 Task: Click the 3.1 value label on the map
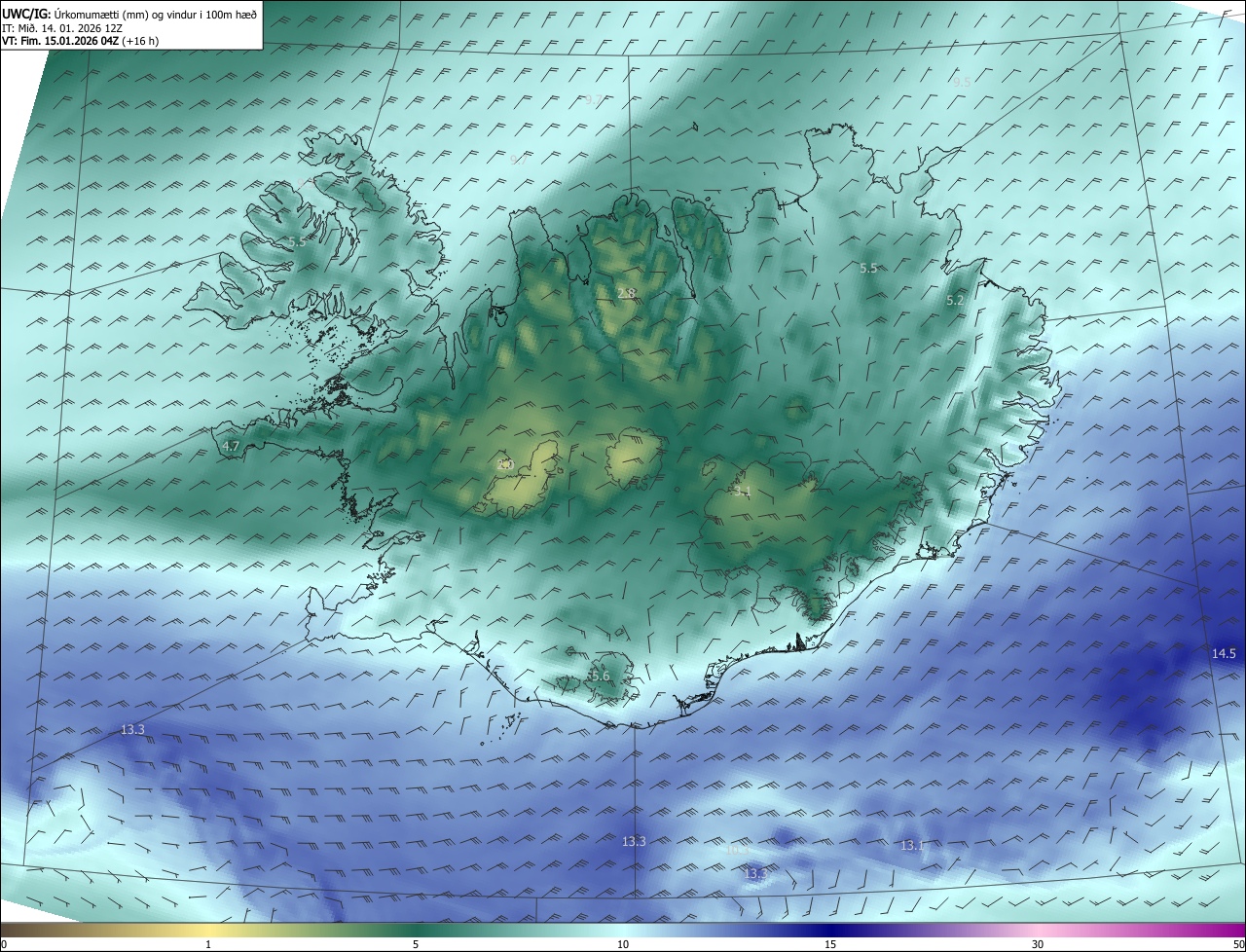tap(742, 492)
